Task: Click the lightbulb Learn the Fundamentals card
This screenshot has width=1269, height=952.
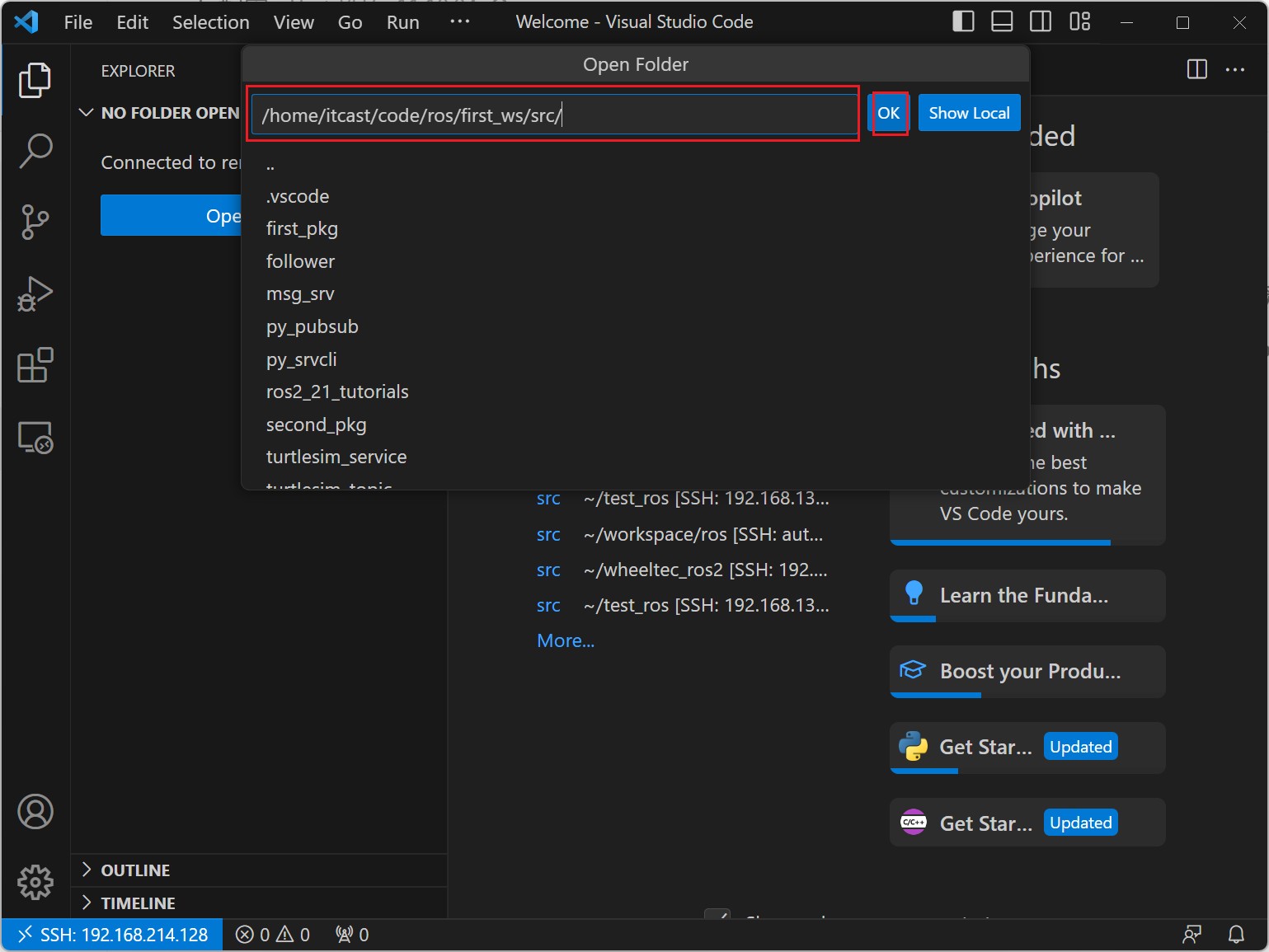Action: tap(1027, 595)
